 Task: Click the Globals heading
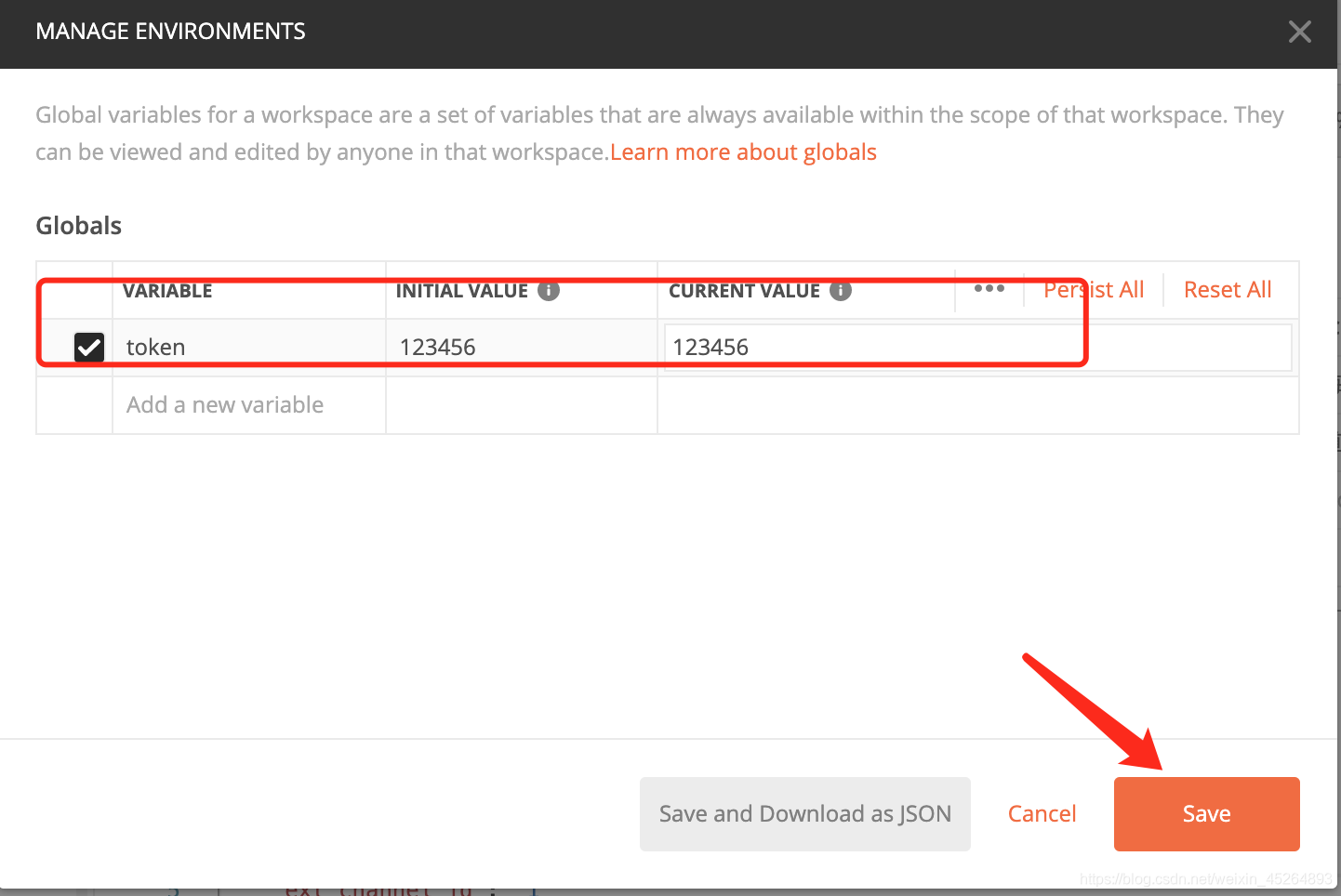(x=79, y=226)
